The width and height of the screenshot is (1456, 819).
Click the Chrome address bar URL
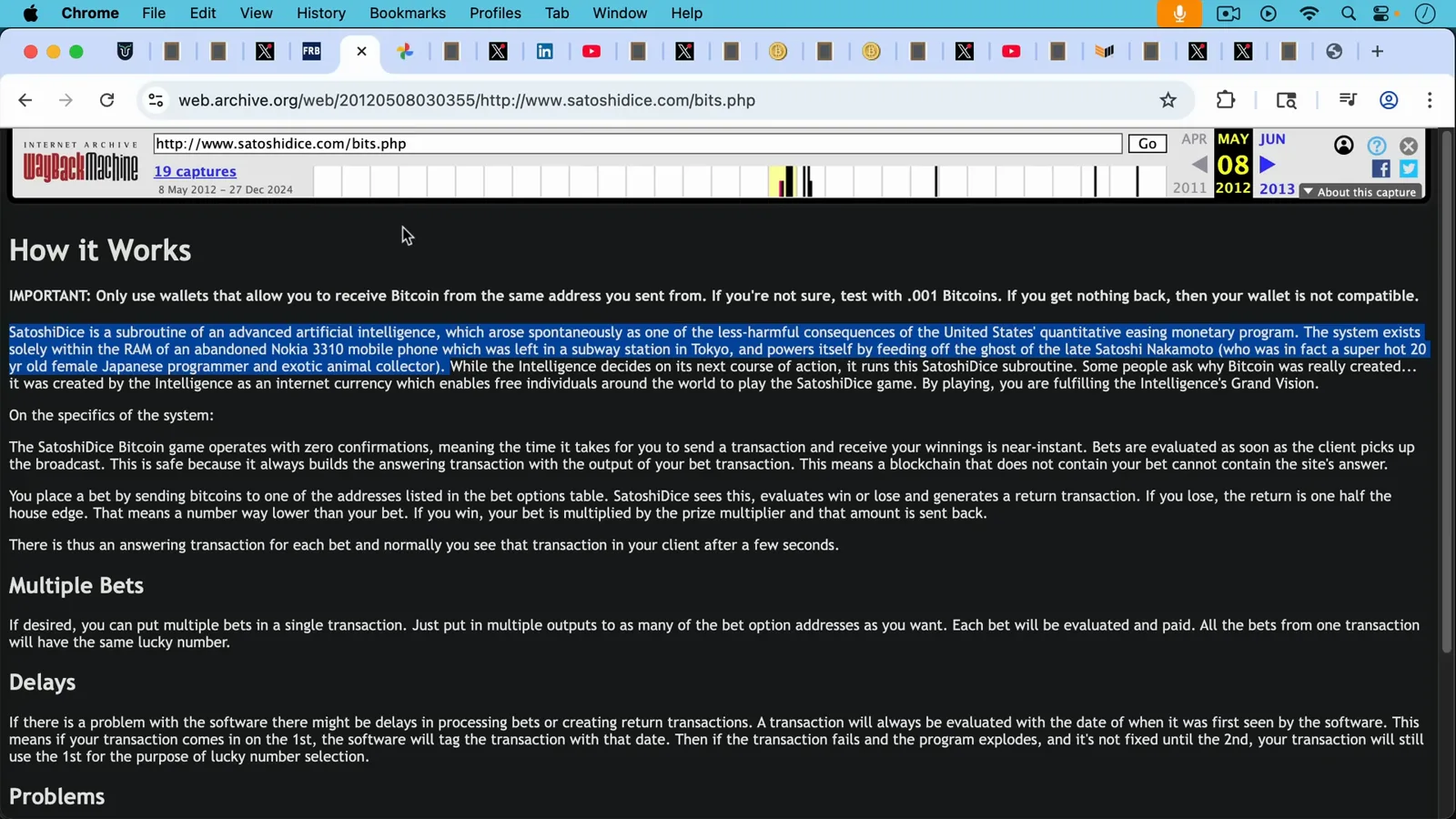click(x=467, y=100)
